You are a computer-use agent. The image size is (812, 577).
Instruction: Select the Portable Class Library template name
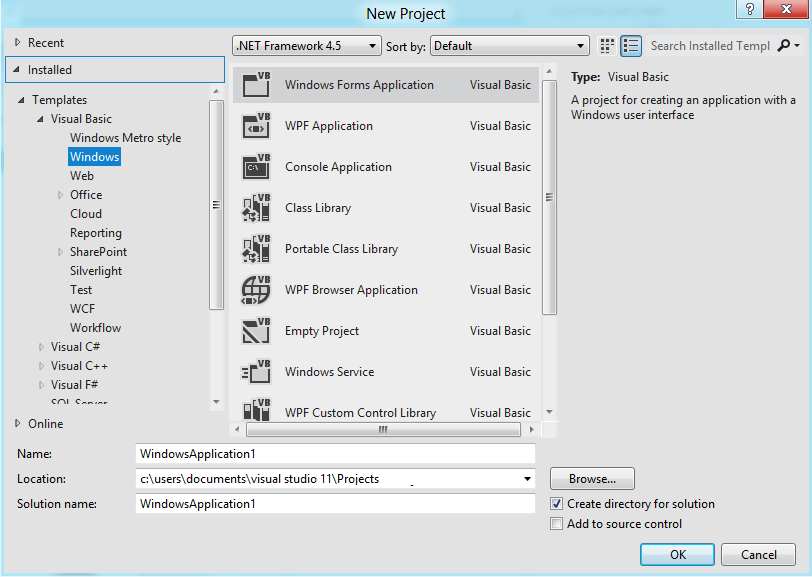click(341, 249)
